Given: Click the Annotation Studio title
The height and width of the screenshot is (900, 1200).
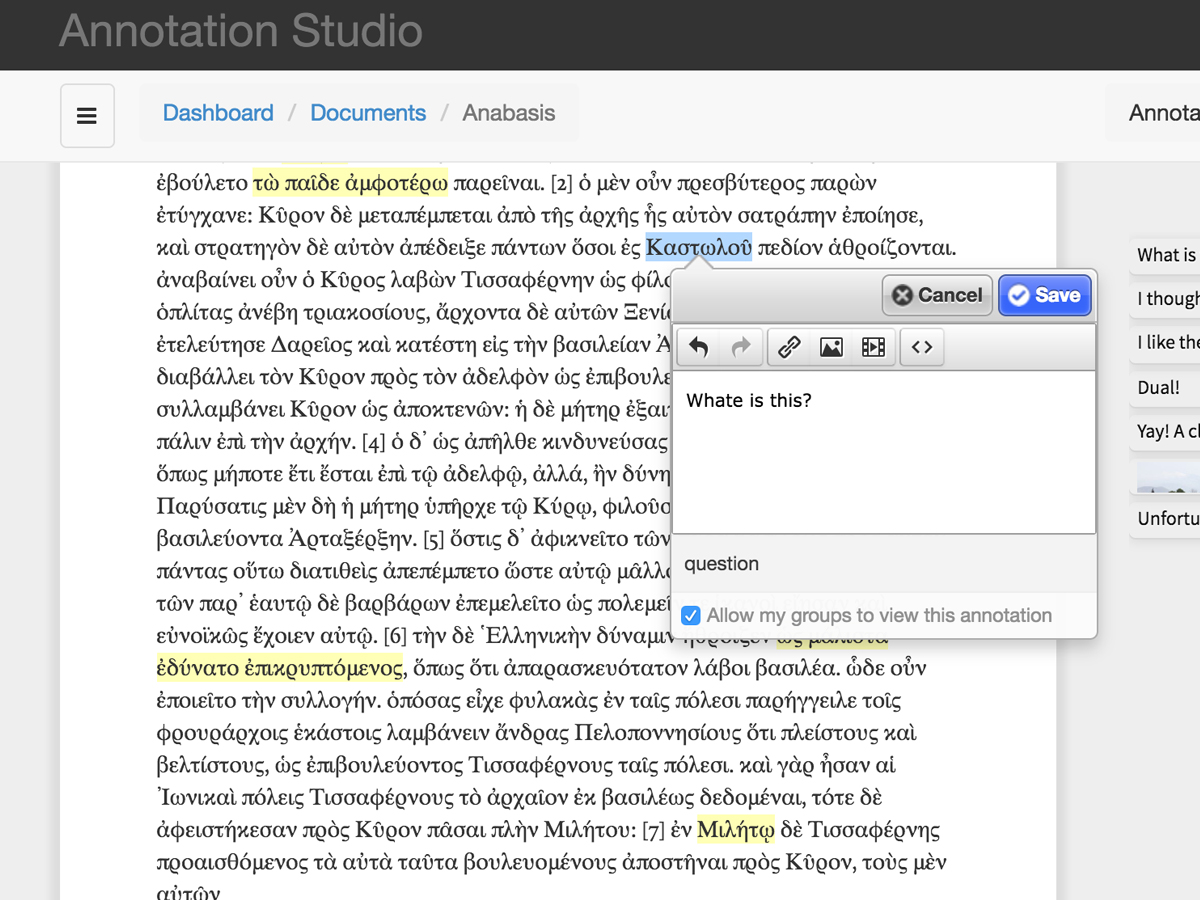Looking at the screenshot, I should coord(241,31).
